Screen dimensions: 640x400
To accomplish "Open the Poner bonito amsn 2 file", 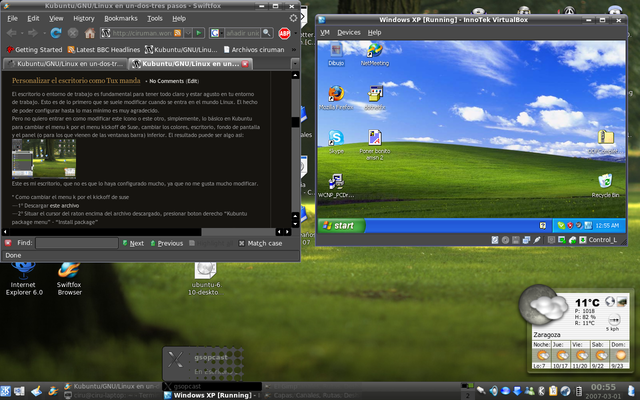I will pyautogui.click(x=375, y=144).
